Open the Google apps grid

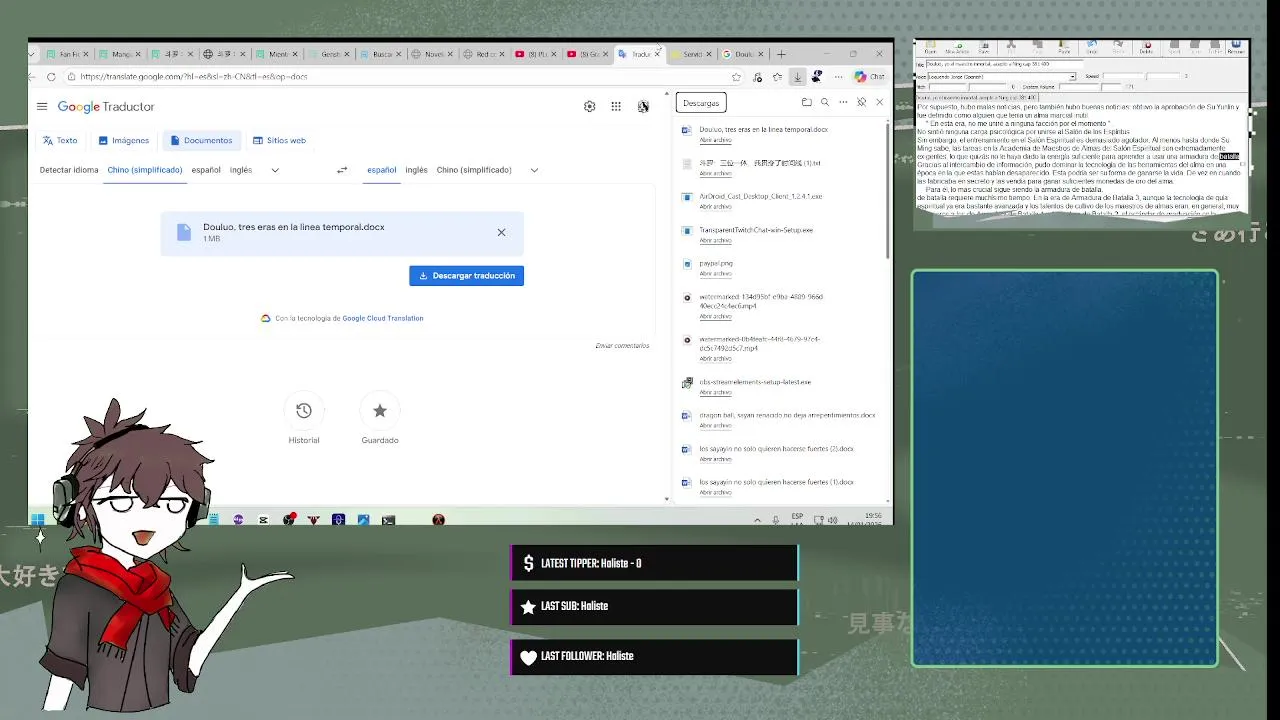[x=616, y=106]
